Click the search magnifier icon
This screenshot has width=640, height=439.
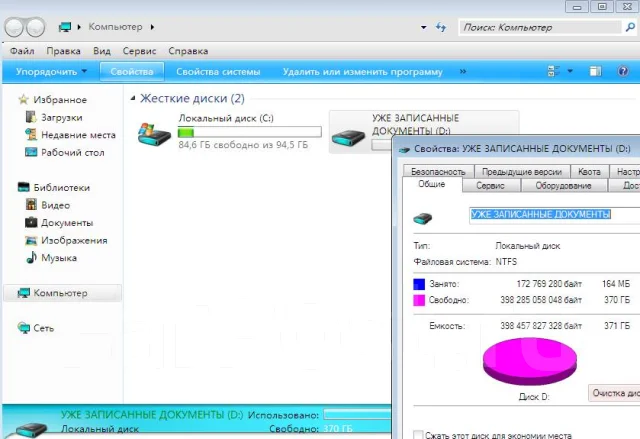coord(630,27)
